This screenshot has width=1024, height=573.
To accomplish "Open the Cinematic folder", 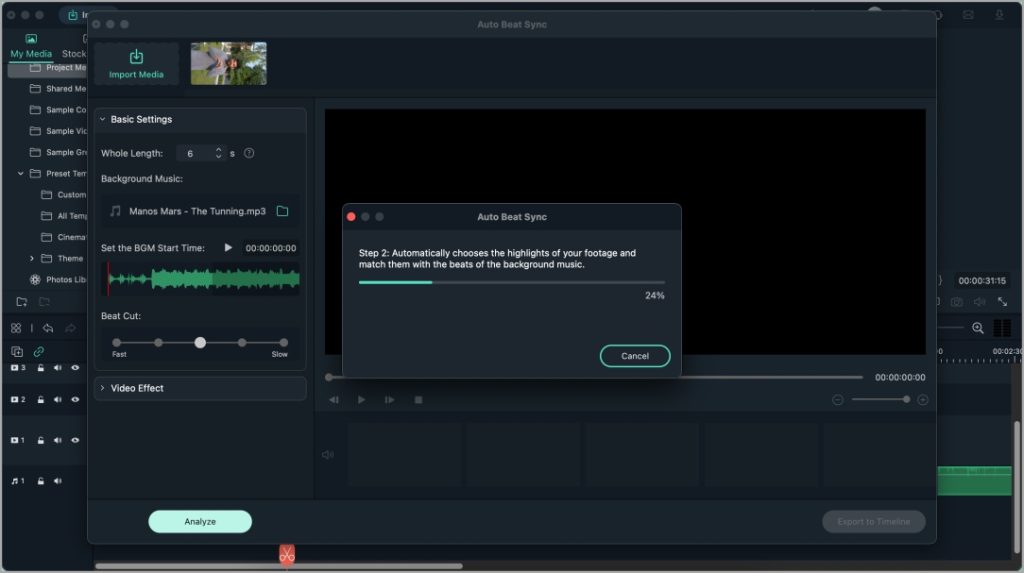I will coord(63,237).
